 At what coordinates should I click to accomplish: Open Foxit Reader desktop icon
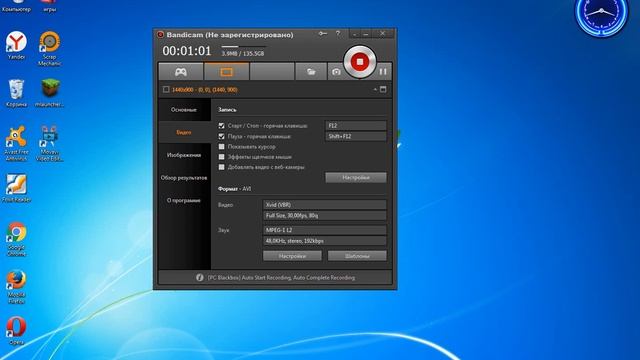(x=16, y=188)
